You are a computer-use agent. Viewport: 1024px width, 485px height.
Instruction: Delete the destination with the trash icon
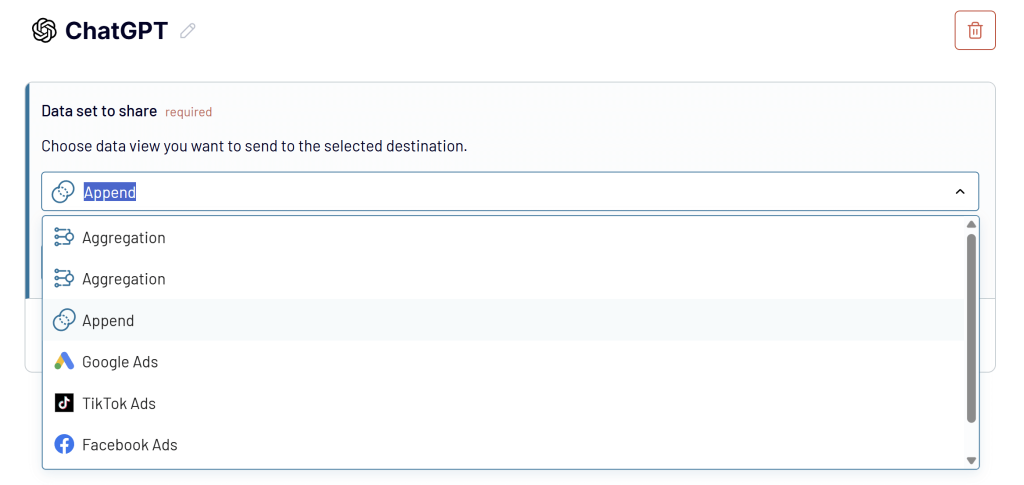click(975, 30)
